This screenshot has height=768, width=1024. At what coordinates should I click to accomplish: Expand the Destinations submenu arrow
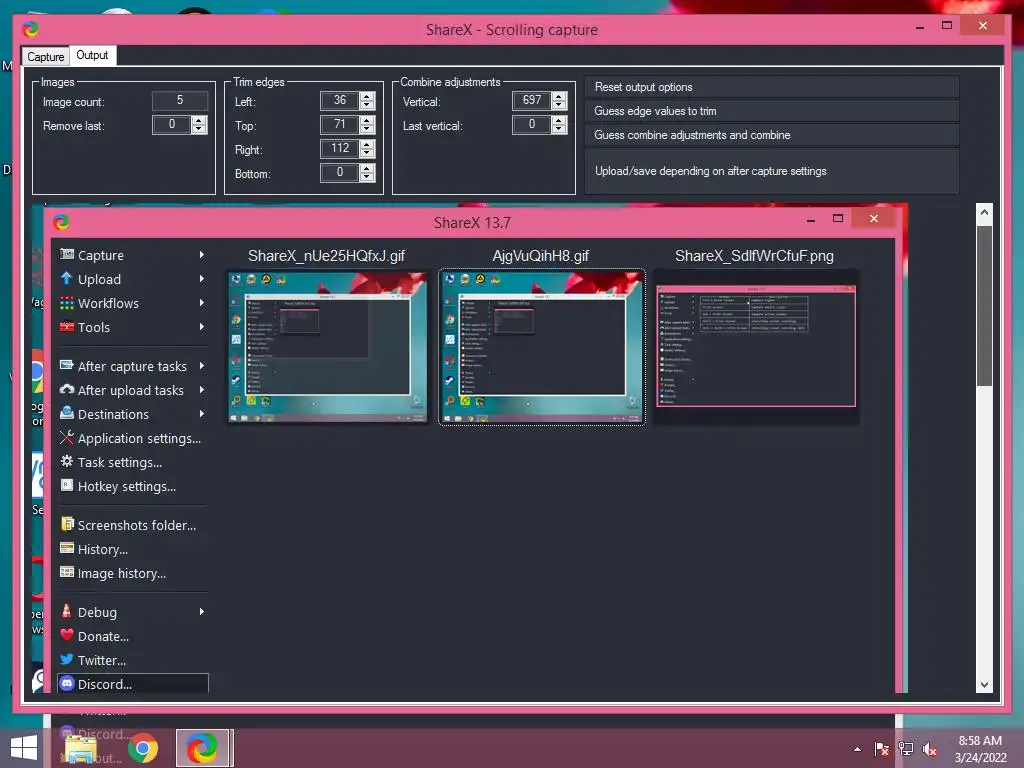[202, 413]
